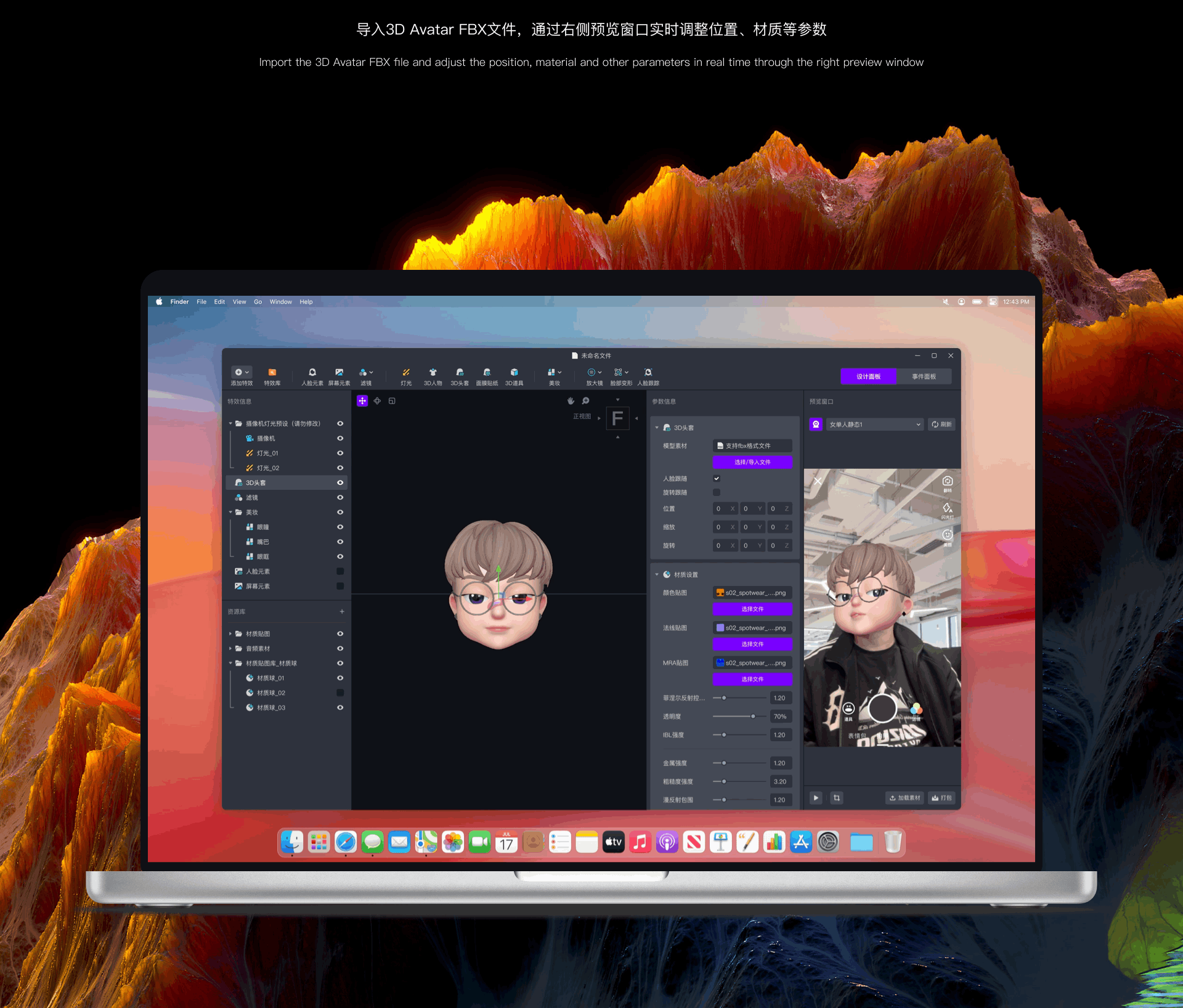Viewport: 1183px width, 1008px height.
Task: Click the 屏幕元素 toolbar icon
Action: pyautogui.click(x=339, y=376)
